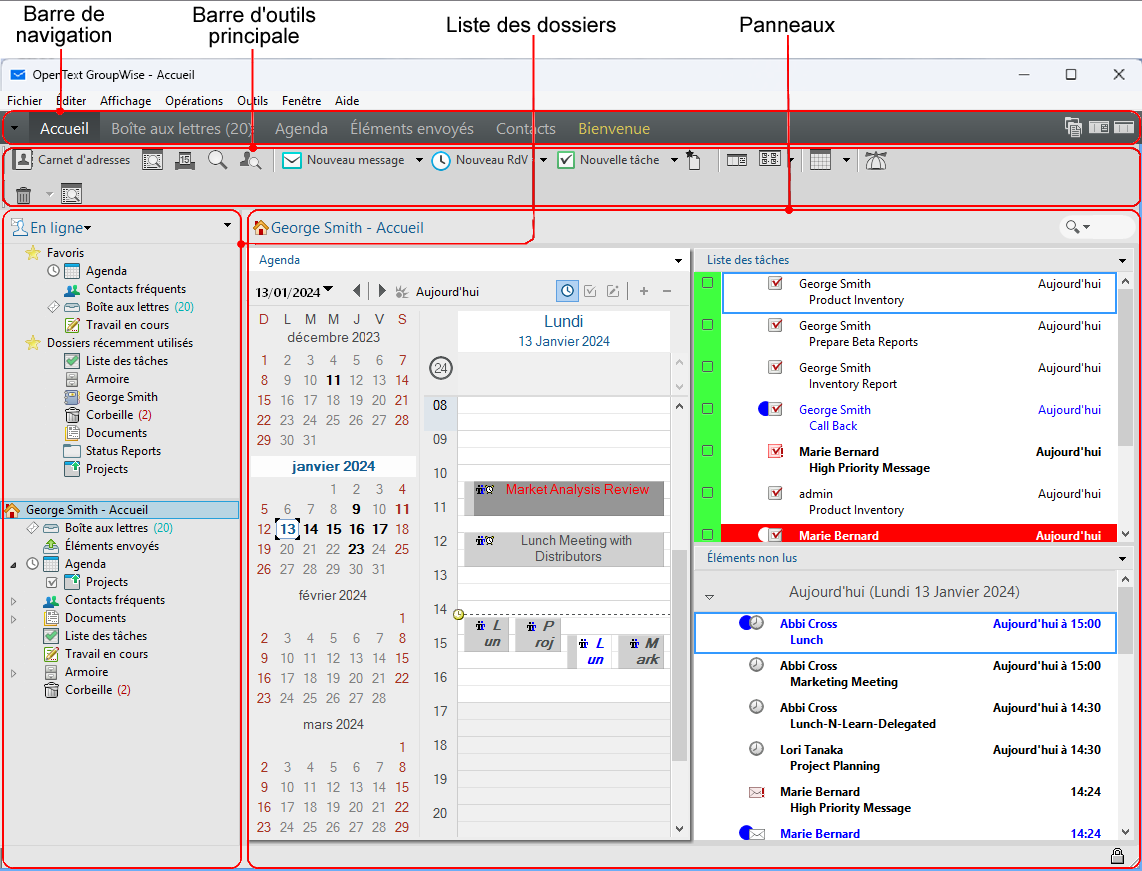Image resolution: width=1142 pixels, height=871 pixels.
Task: Click the far-right panel layout icon in the navigation bar
Action: tap(1124, 127)
